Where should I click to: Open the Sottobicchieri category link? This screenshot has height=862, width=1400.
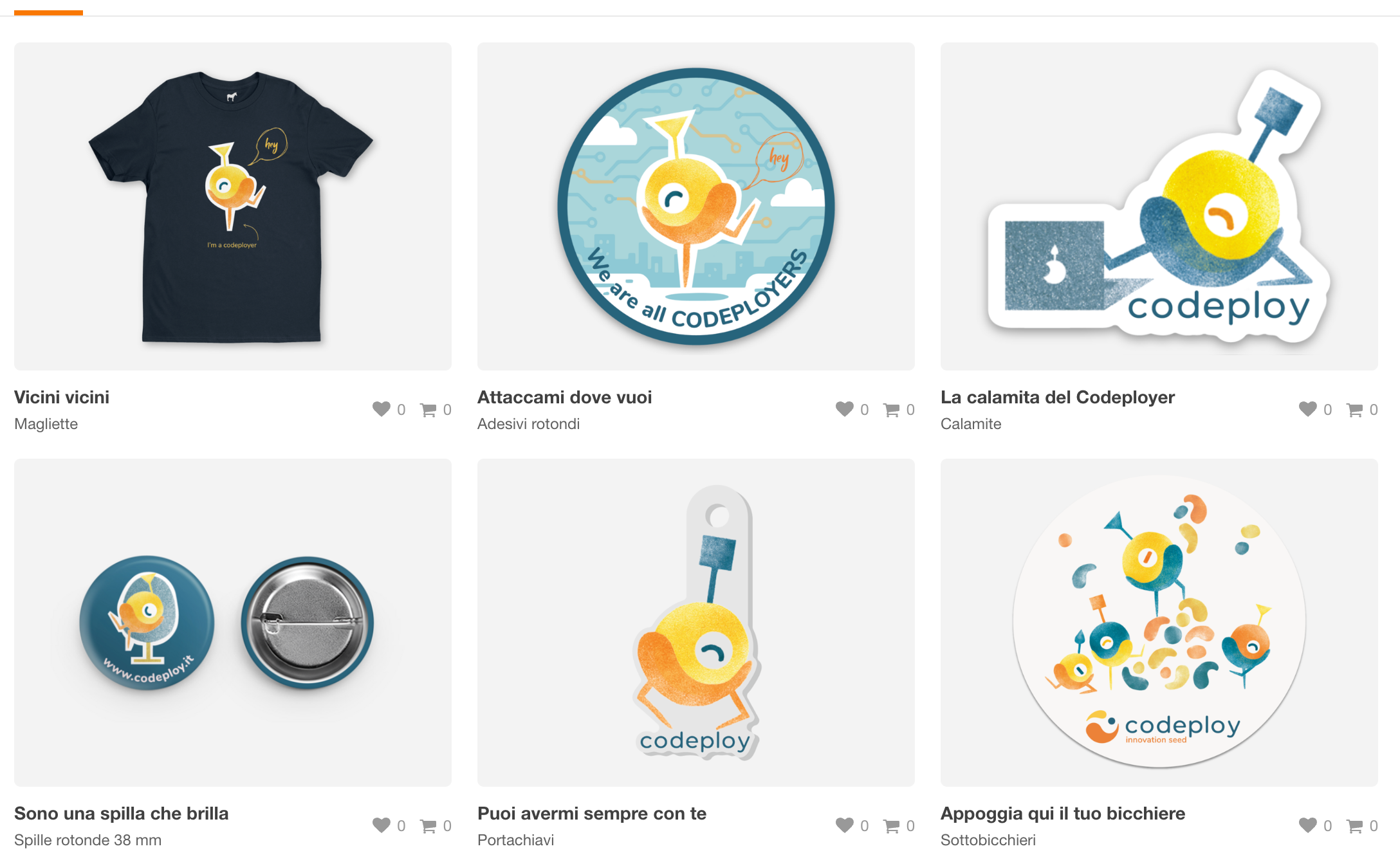click(988, 840)
